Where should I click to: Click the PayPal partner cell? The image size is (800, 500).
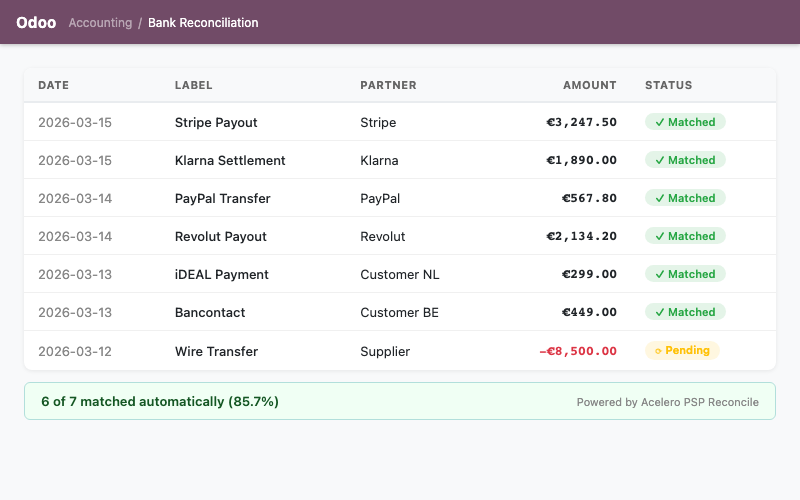click(380, 198)
